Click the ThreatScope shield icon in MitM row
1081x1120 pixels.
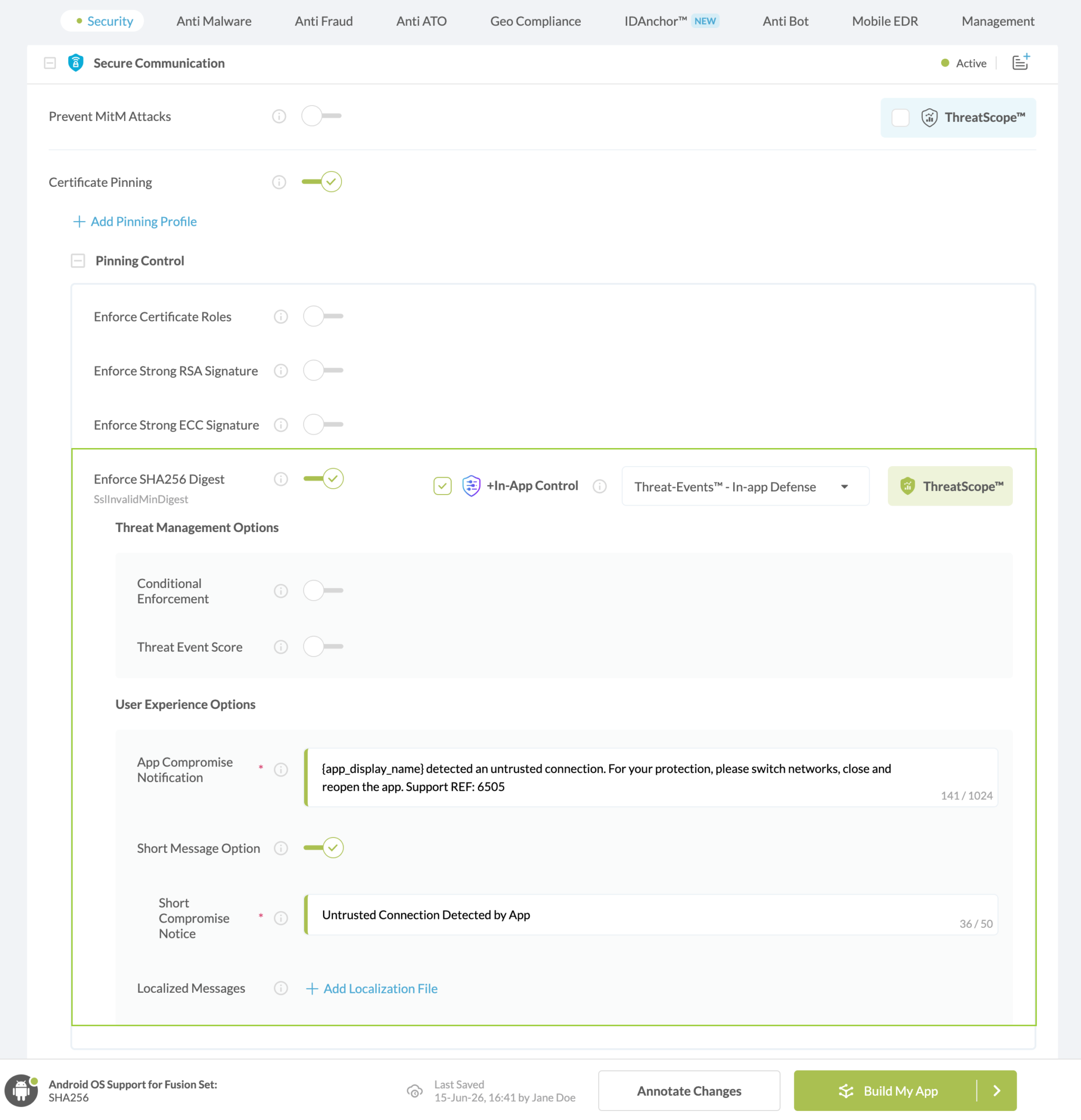929,118
